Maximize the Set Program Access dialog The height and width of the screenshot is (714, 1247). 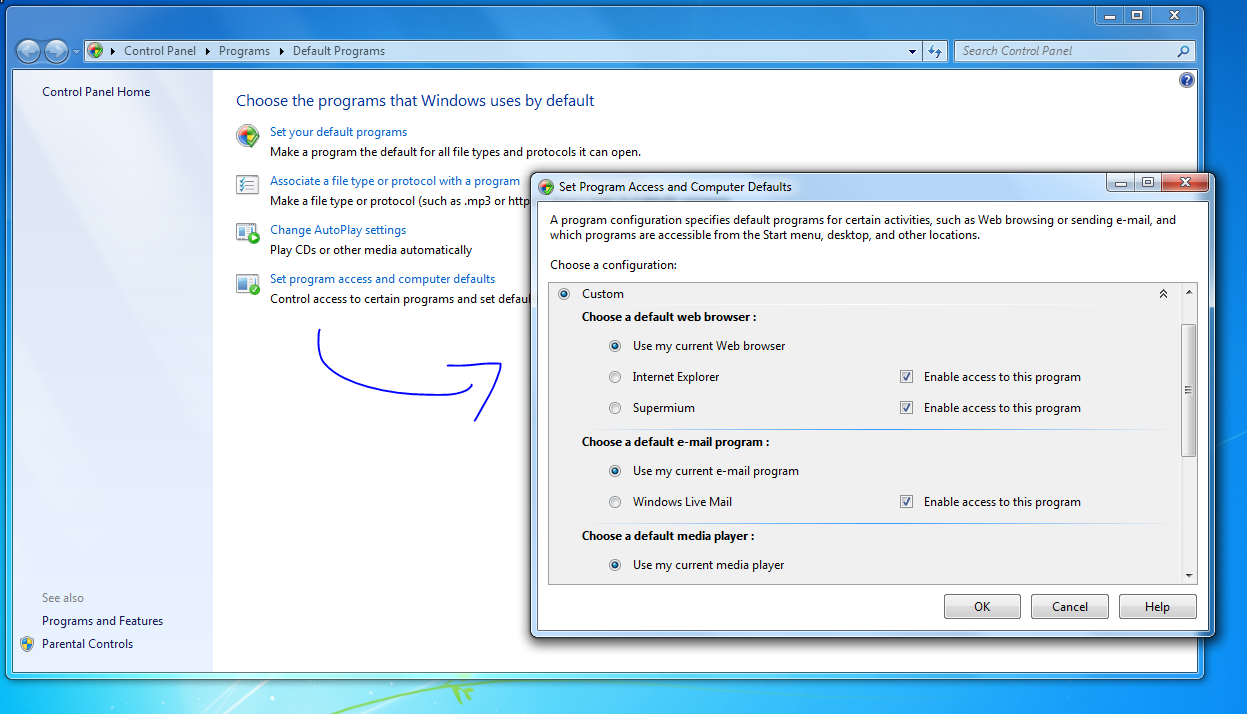1147,183
